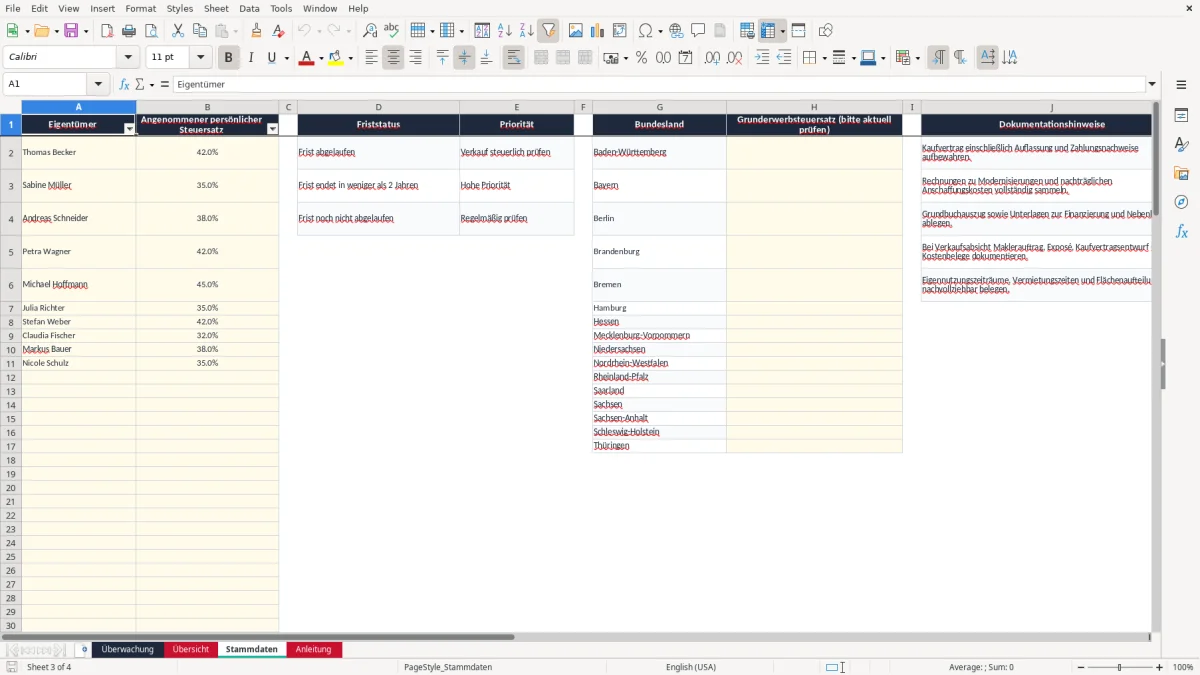Adjust the zoom slider in status bar
Screen dimensions: 1200x675
1119,667
